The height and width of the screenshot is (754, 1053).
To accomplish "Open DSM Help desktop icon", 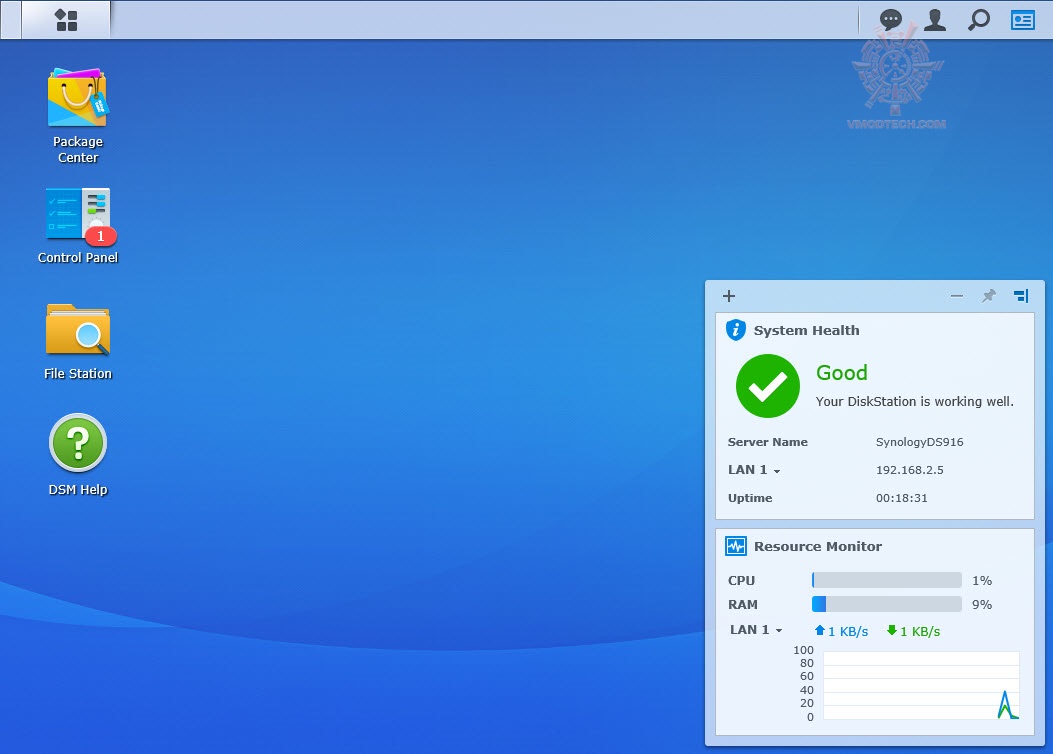I will 78,442.
